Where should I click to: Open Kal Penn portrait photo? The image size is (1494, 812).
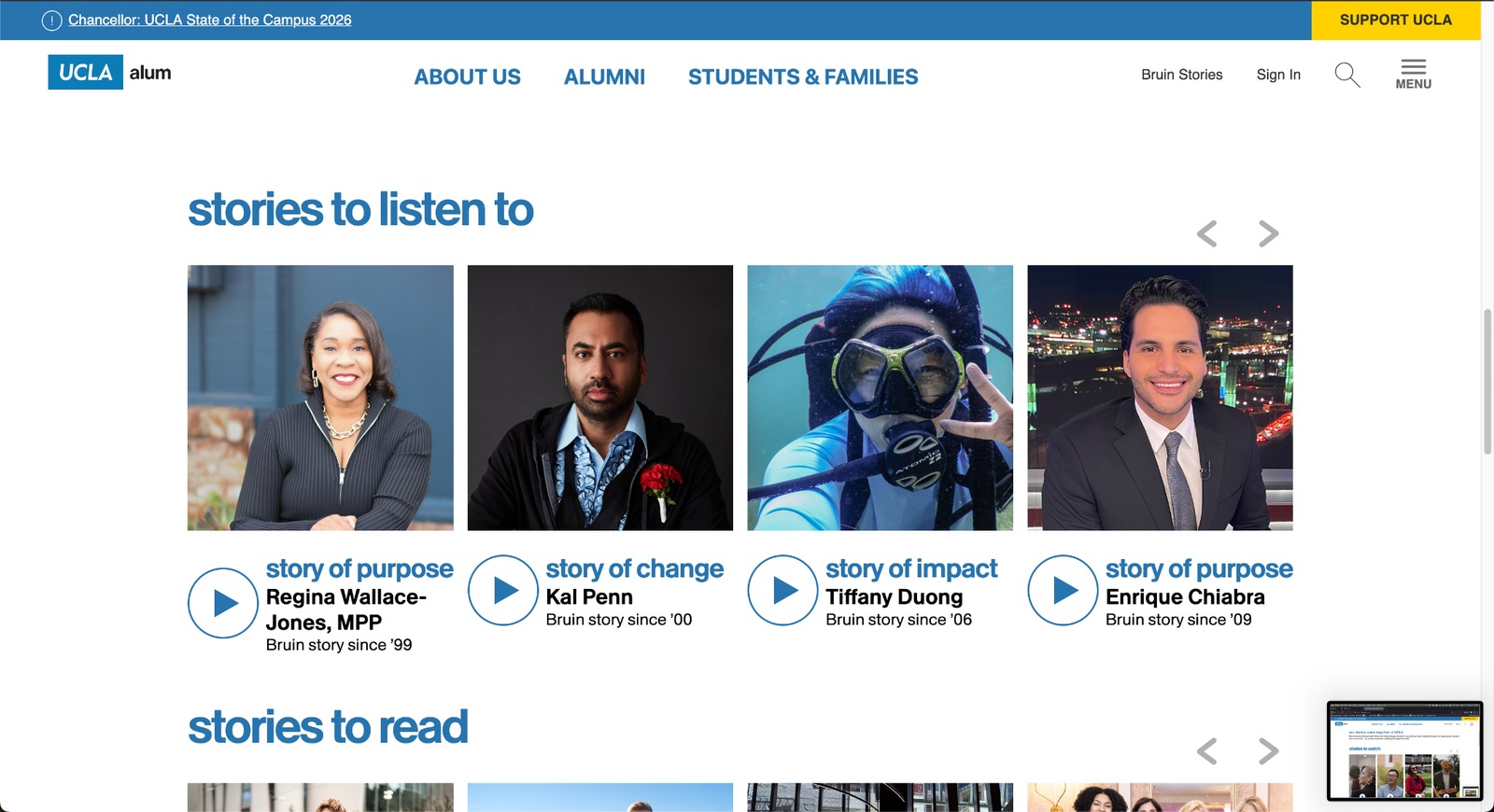tap(600, 398)
